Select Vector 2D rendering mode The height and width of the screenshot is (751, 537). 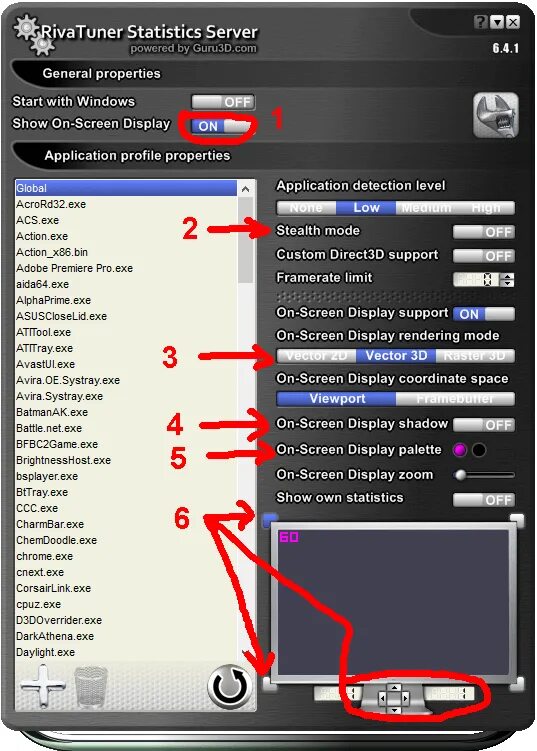click(317, 356)
